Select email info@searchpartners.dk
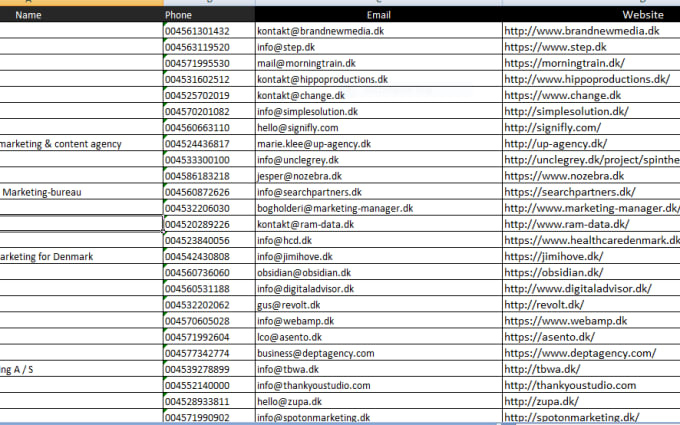This screenshot has height=425, width=680. click(309, 192)
